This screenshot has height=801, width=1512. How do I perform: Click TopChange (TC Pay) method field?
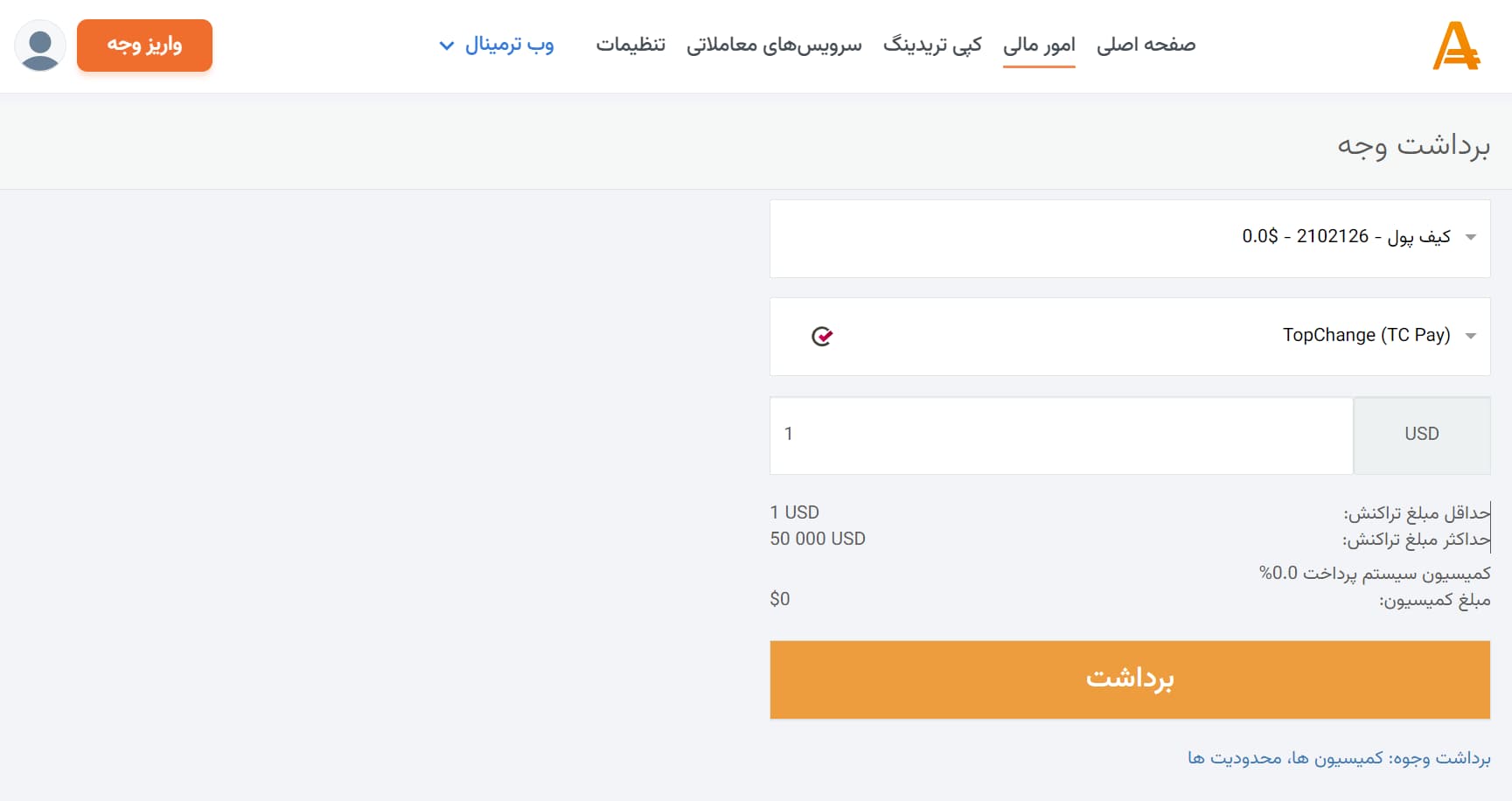pyautogui.click(x=1130, y=337)
